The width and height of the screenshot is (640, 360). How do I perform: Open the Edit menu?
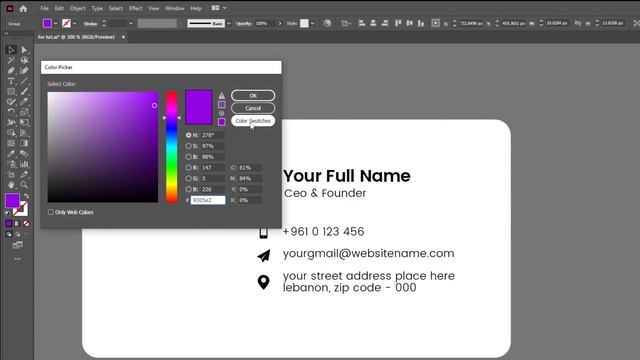click(59, 8)
